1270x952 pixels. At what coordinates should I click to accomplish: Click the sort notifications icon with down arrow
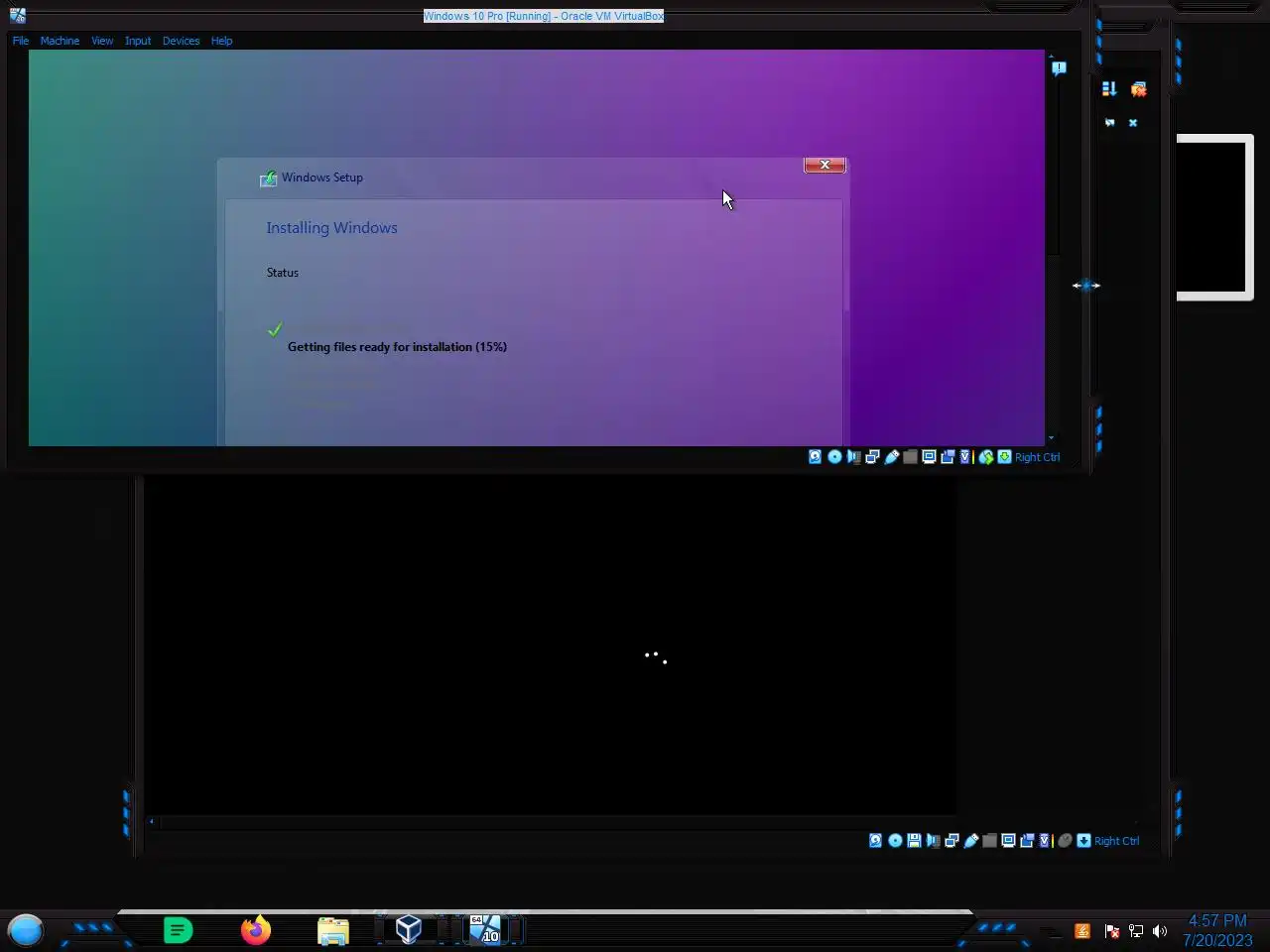(1109, 89)
